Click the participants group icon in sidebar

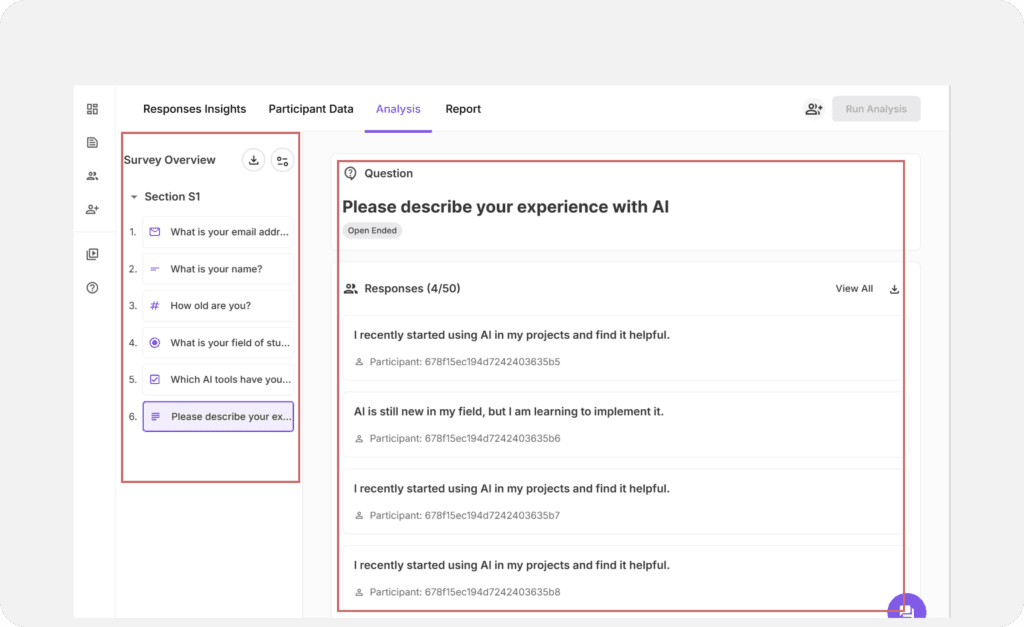(92, 176)
